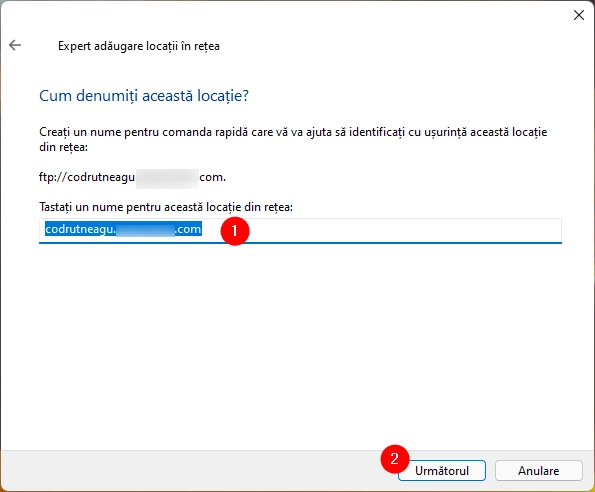Click the 'Expert adăugare locații în rețea' title
The height and width of the screenshot is (492, 595).
point(139,46)
